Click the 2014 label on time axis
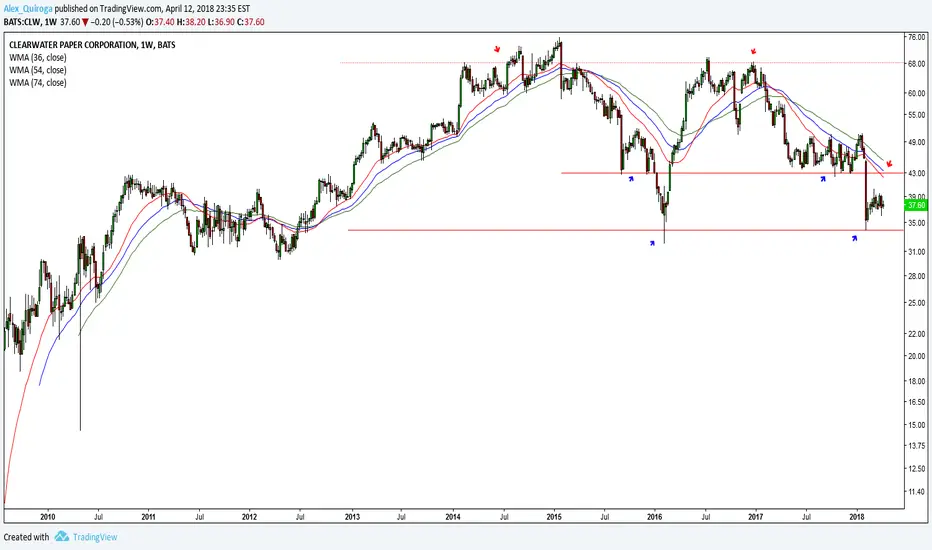The width and height of the screenshot is (932, 550). (x=453, y=517)
